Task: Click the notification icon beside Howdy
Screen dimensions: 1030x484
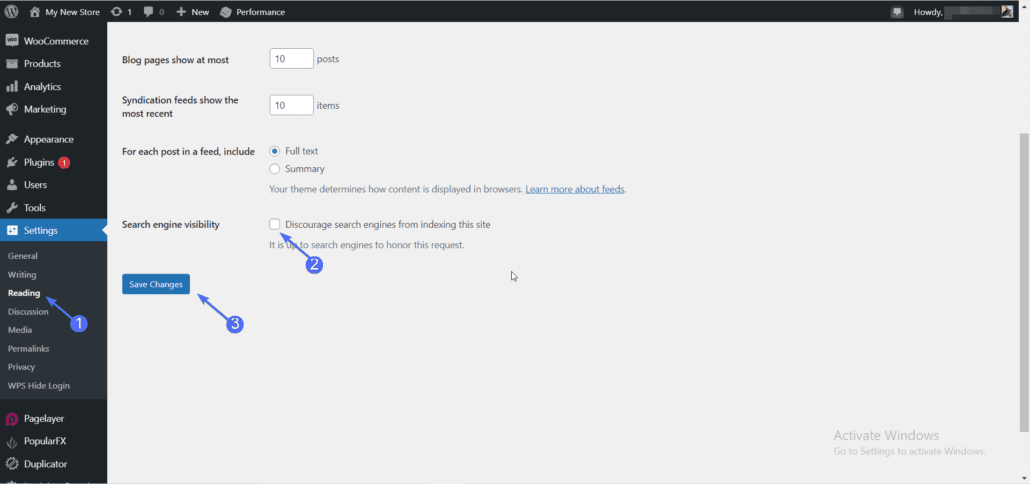Action: [x=897, y=12]
